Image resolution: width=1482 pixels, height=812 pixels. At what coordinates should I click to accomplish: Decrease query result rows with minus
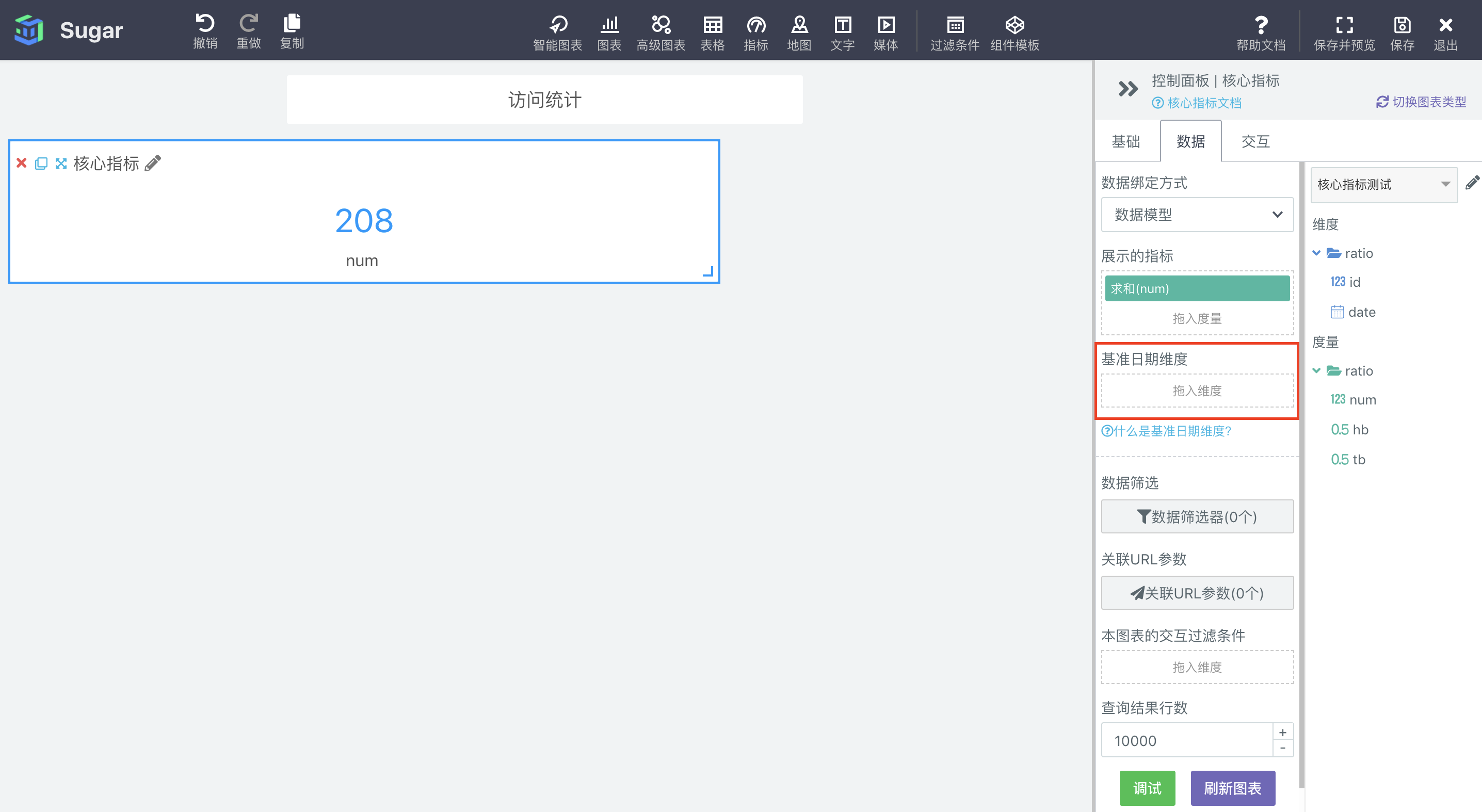(1283, 749)
